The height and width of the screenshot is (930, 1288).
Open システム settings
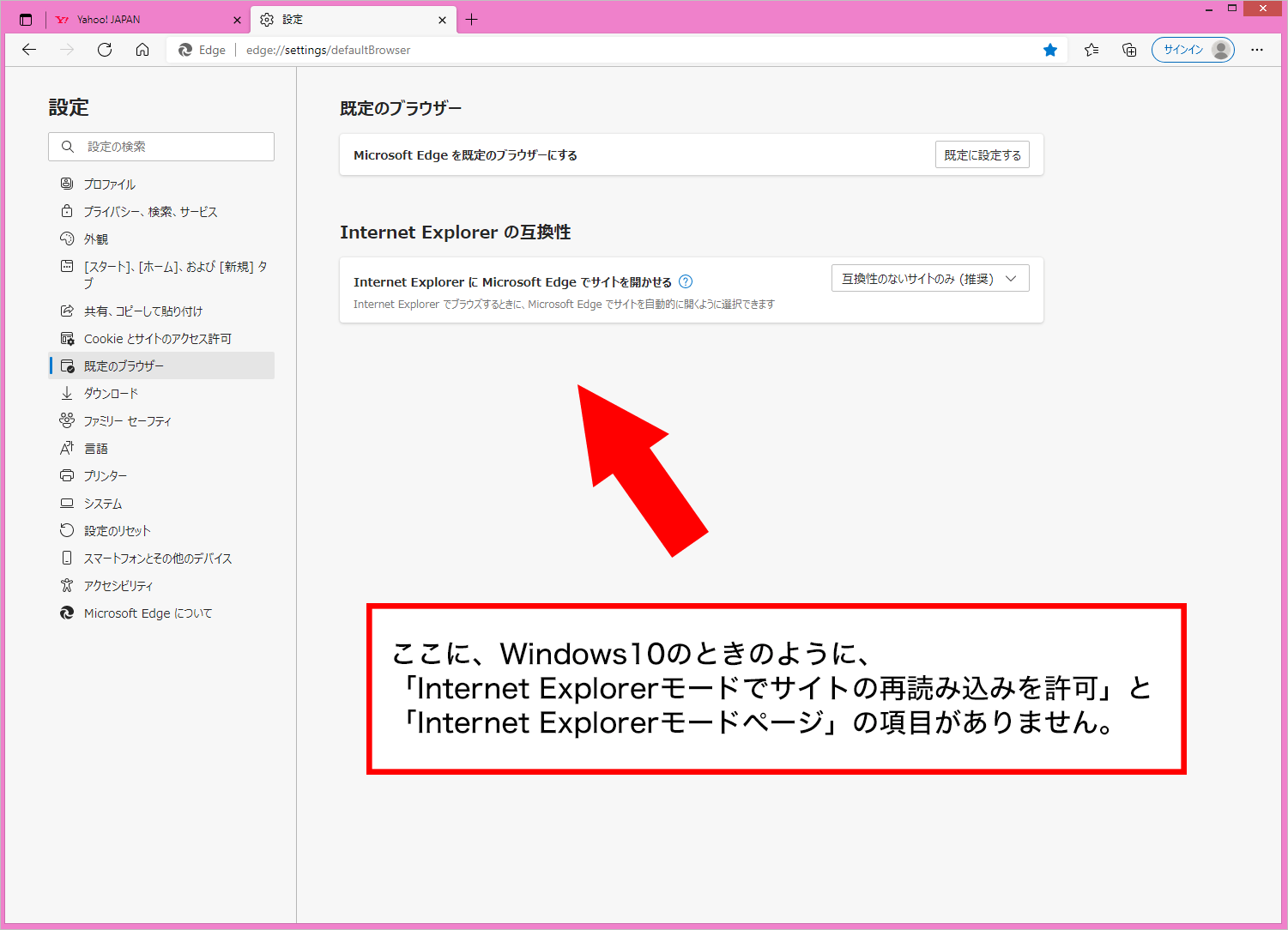coord(162,504)
